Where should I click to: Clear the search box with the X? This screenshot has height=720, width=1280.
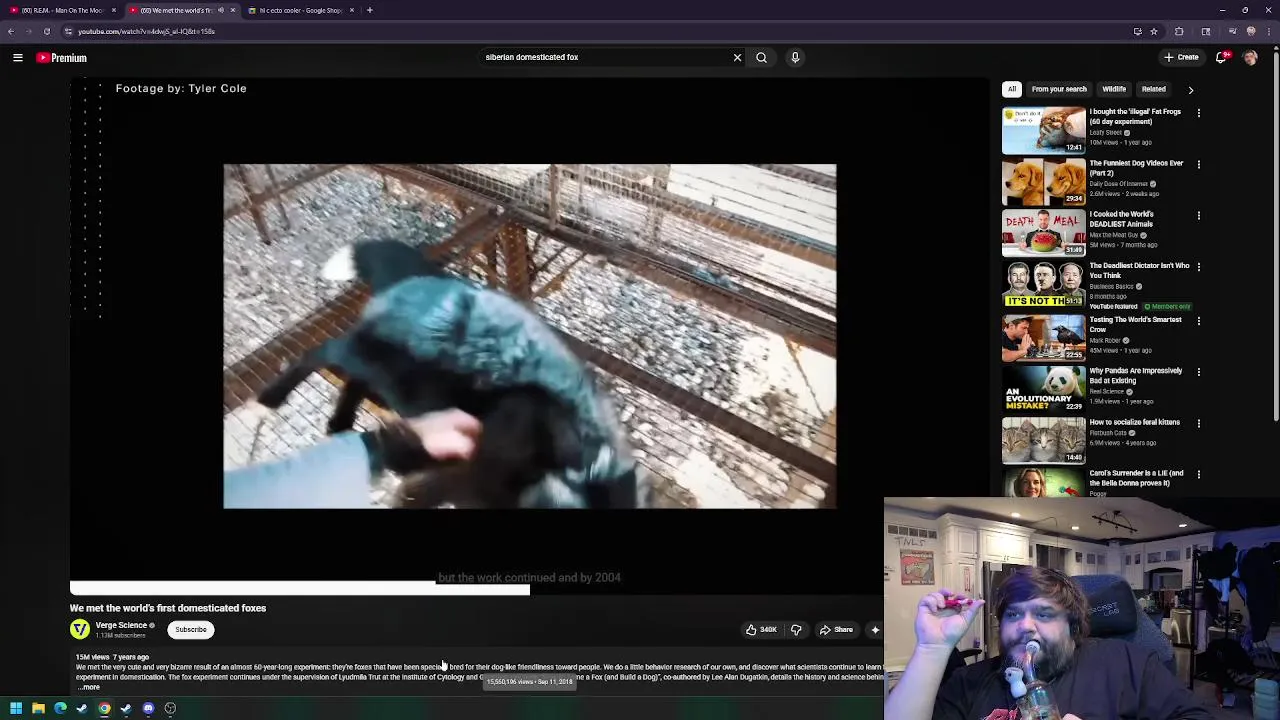pyautogui.click(x=737, y=57)
